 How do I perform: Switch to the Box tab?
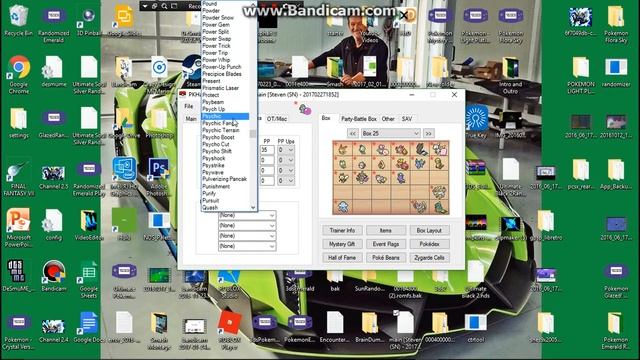click(326, 118)
